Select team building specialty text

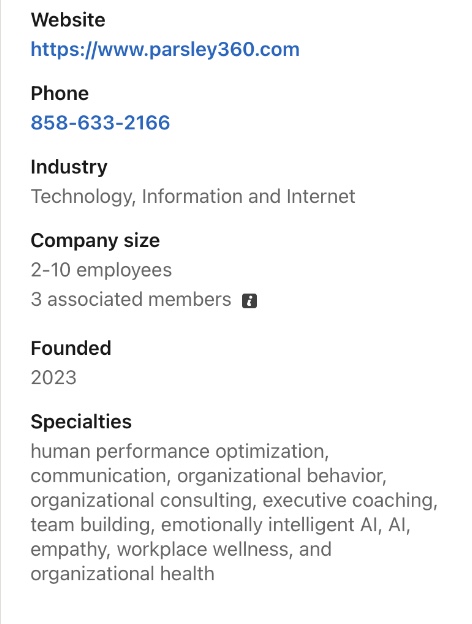[91, 525]
